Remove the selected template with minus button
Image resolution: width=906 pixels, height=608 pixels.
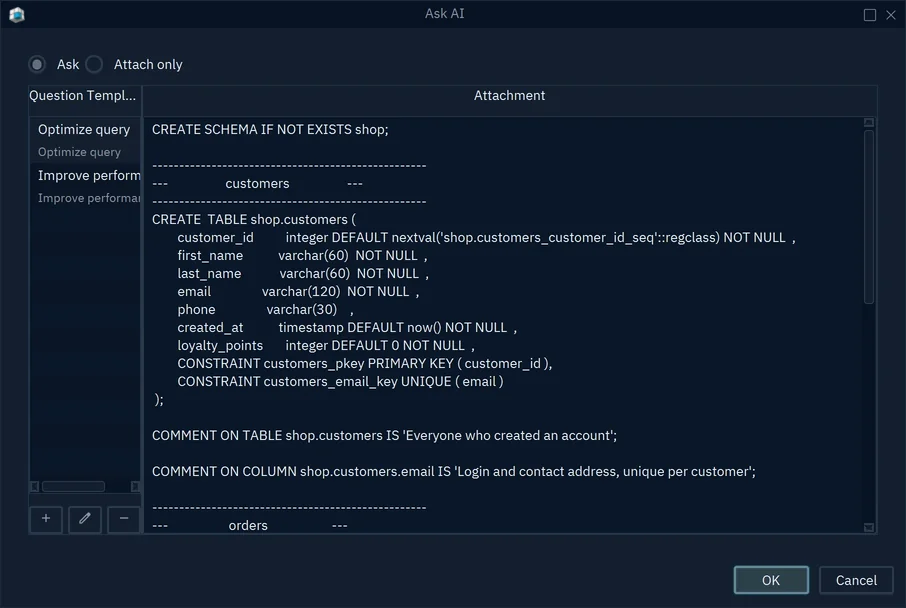coord(124,518)
